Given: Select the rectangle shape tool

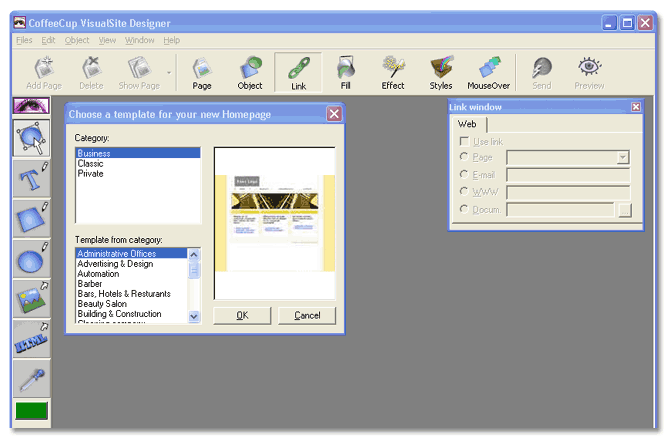Looking at the screenshot, I should point(32,218).
